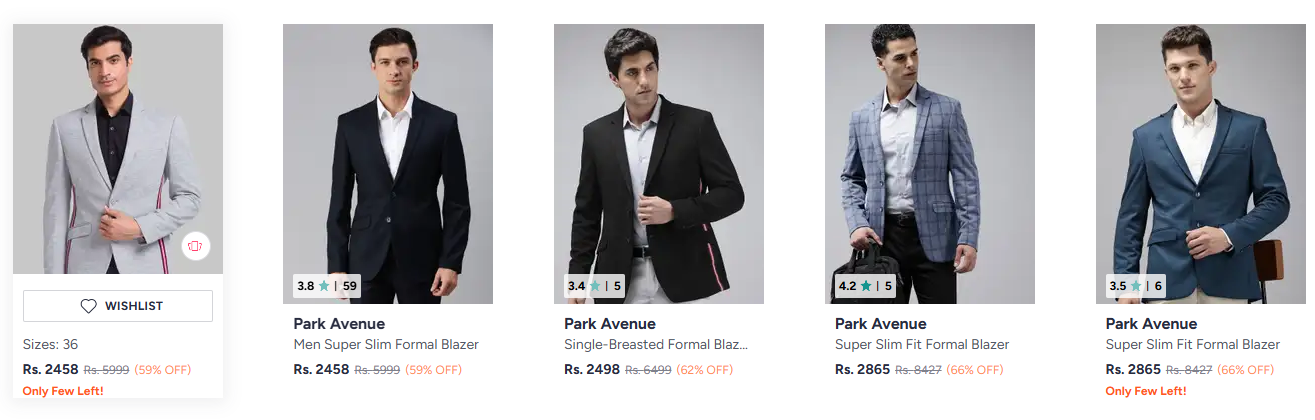Click the 3.5 star rating badge
The width and height of the screenshot is (1315, 420).
[1136, 286]
